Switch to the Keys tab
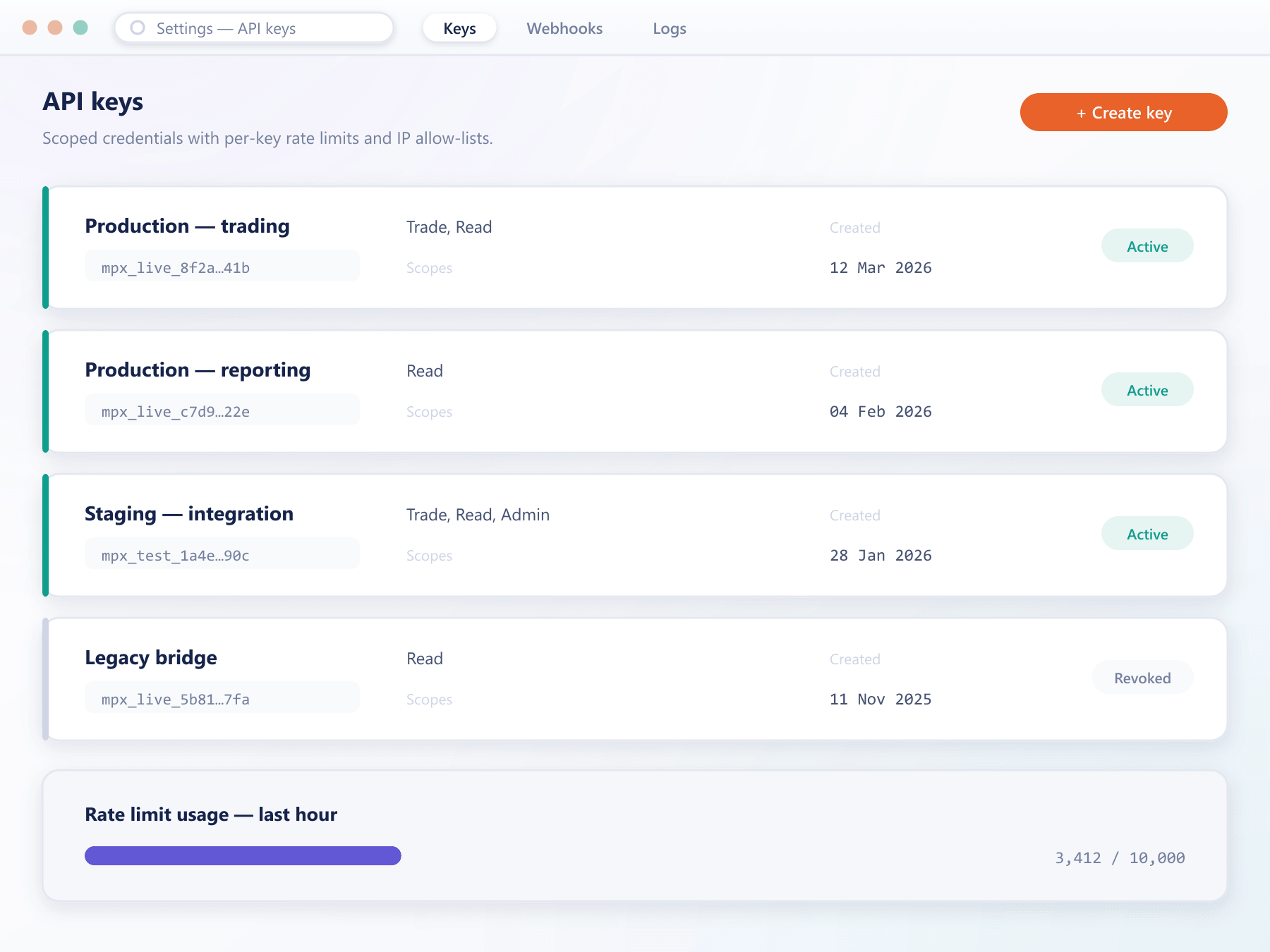This screenshot has height=952, width=1270. click(459, 28)
